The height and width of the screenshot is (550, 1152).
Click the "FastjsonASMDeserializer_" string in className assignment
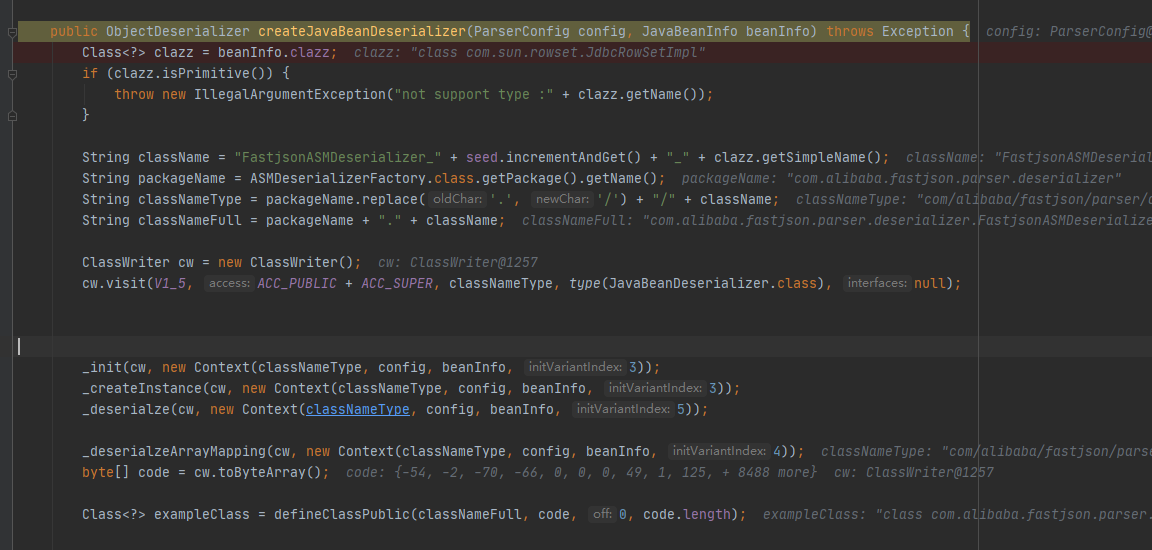pos(337,158)
